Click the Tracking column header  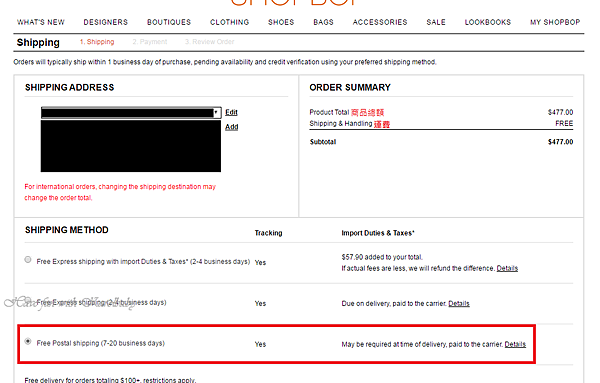click(268, 233)
